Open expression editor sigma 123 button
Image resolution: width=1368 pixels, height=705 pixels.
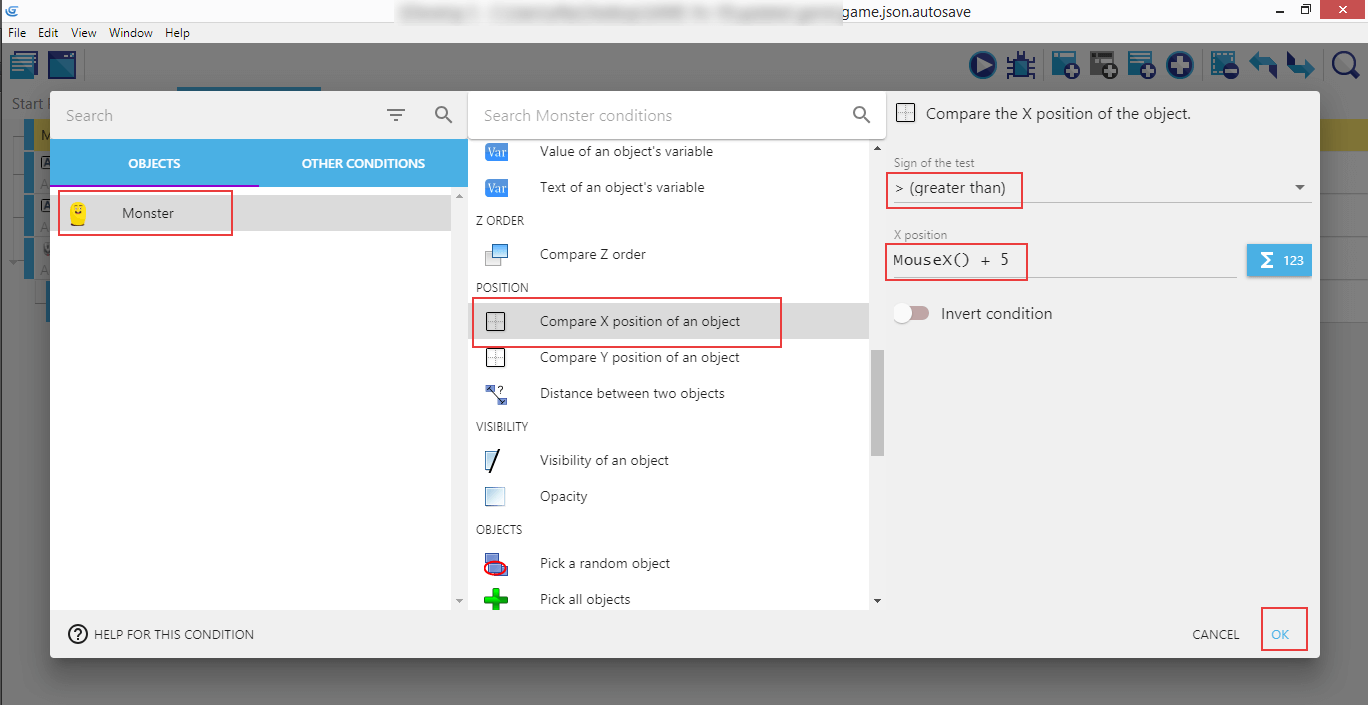tap(1279, 260)
